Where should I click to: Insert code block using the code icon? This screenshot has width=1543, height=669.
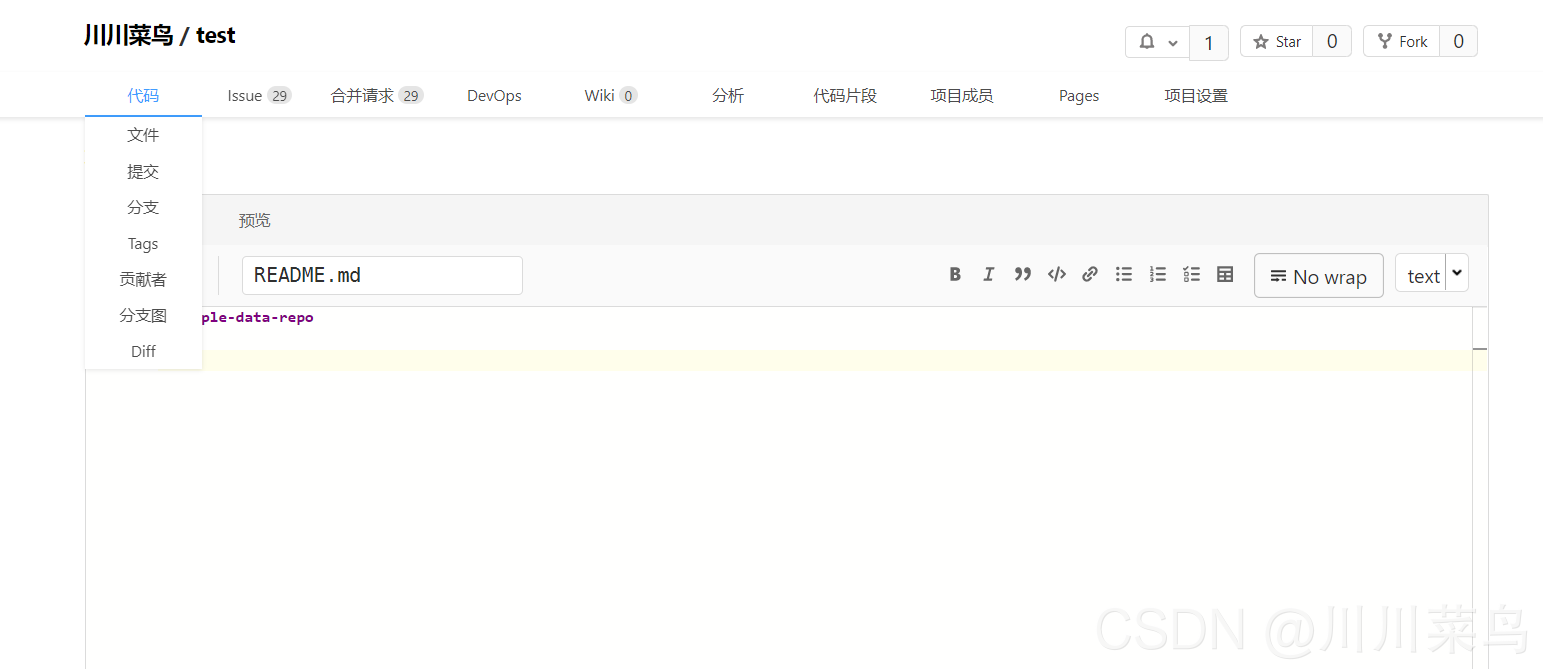click(1056, 275)
